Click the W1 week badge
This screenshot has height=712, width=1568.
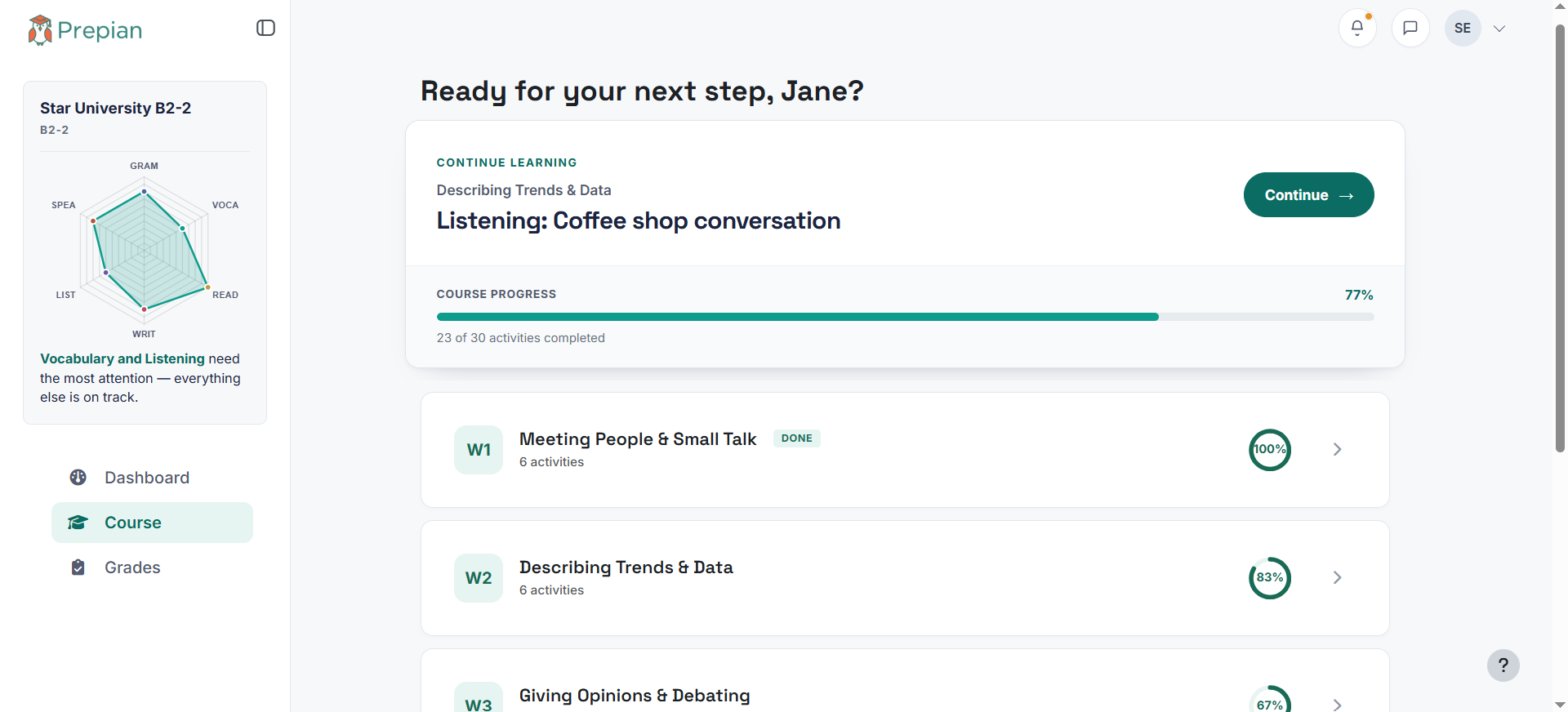[479, 450]
